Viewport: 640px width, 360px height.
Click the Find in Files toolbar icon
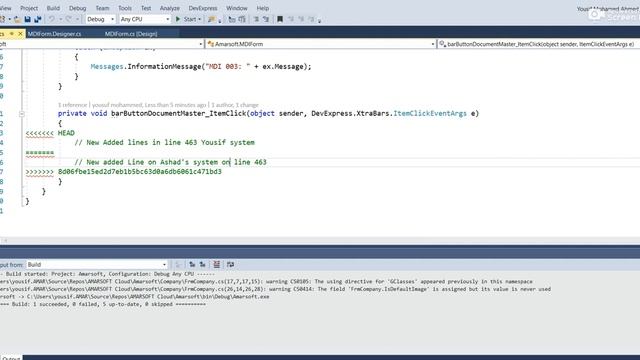coord(211,19)
